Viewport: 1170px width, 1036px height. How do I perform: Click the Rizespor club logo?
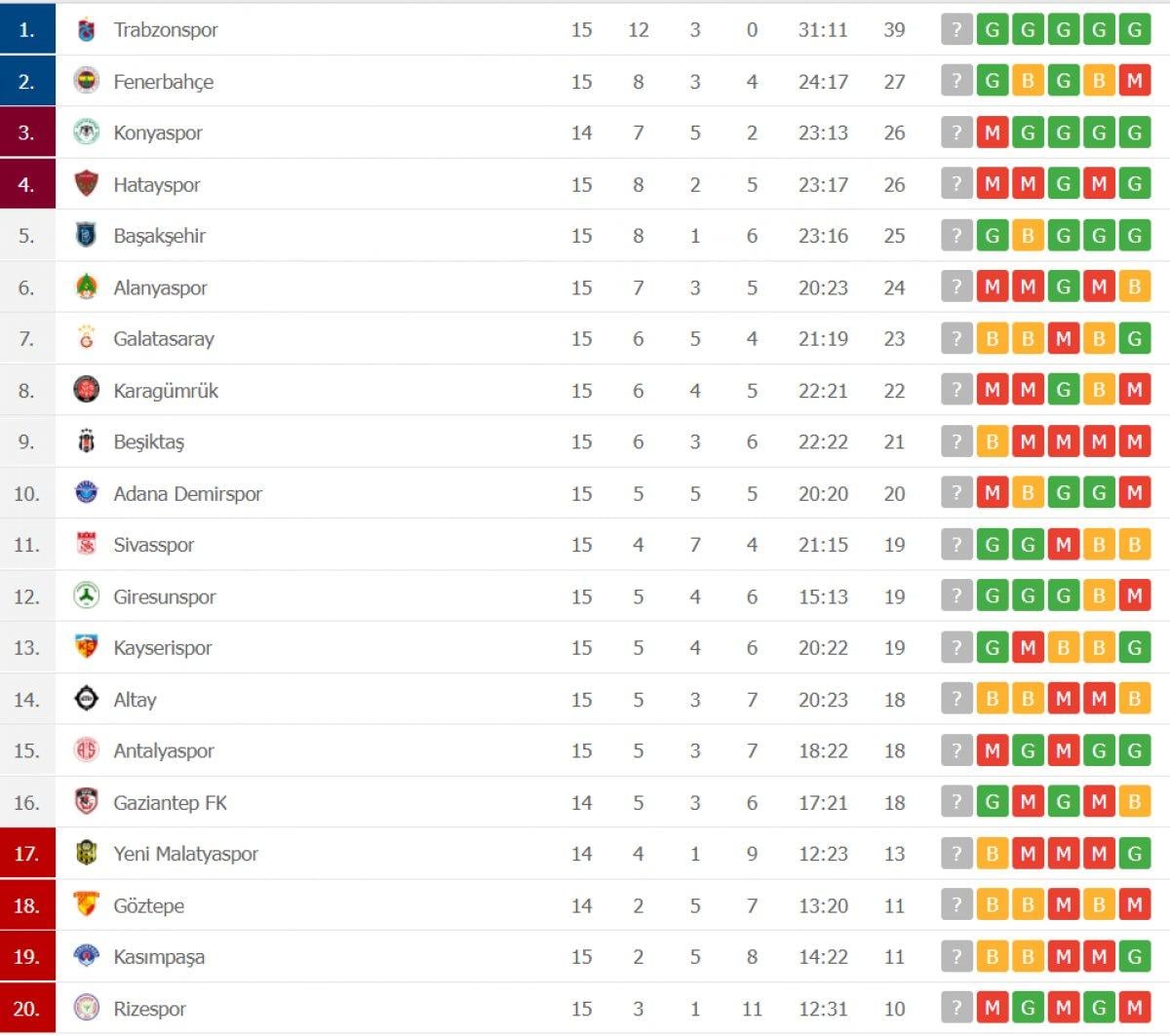tap(86, 1008)
